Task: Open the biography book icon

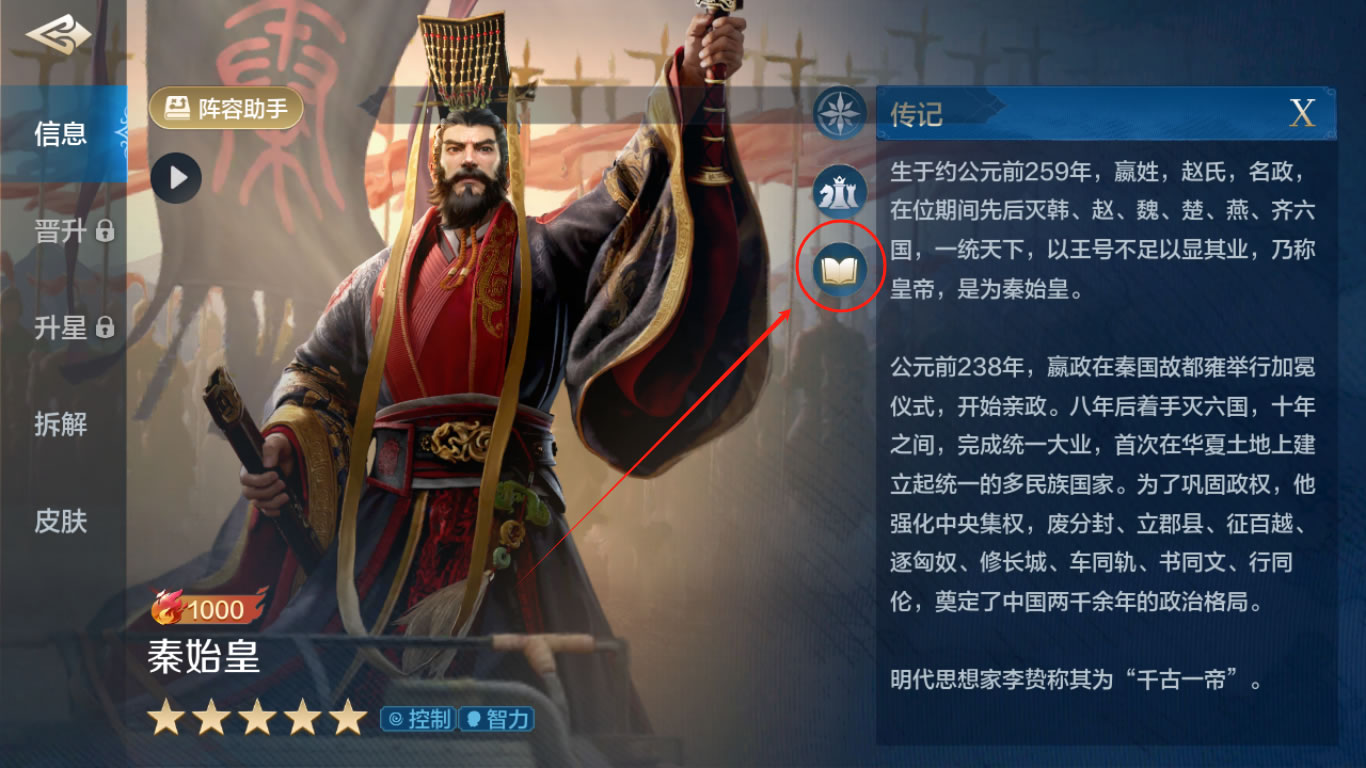Action: pos(838,270)
